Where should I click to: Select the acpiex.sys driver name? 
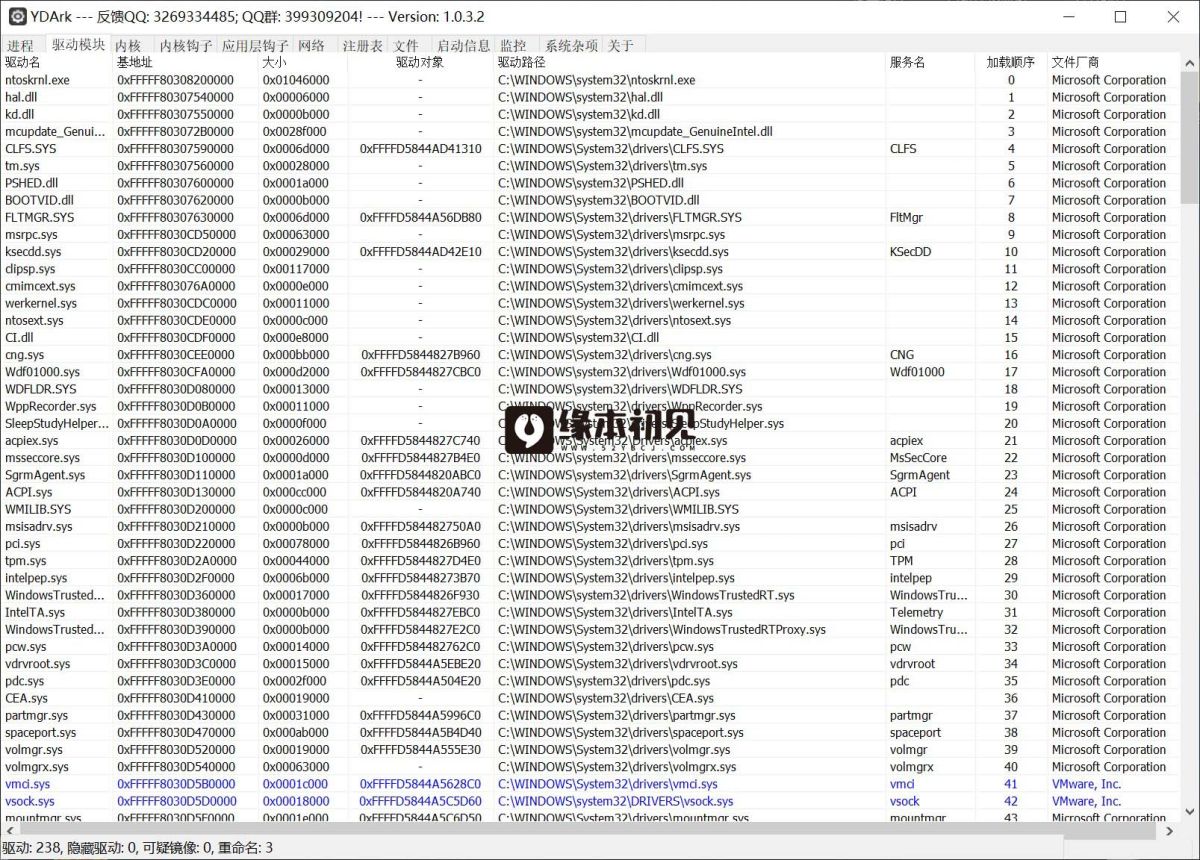(x=32, y=441)
